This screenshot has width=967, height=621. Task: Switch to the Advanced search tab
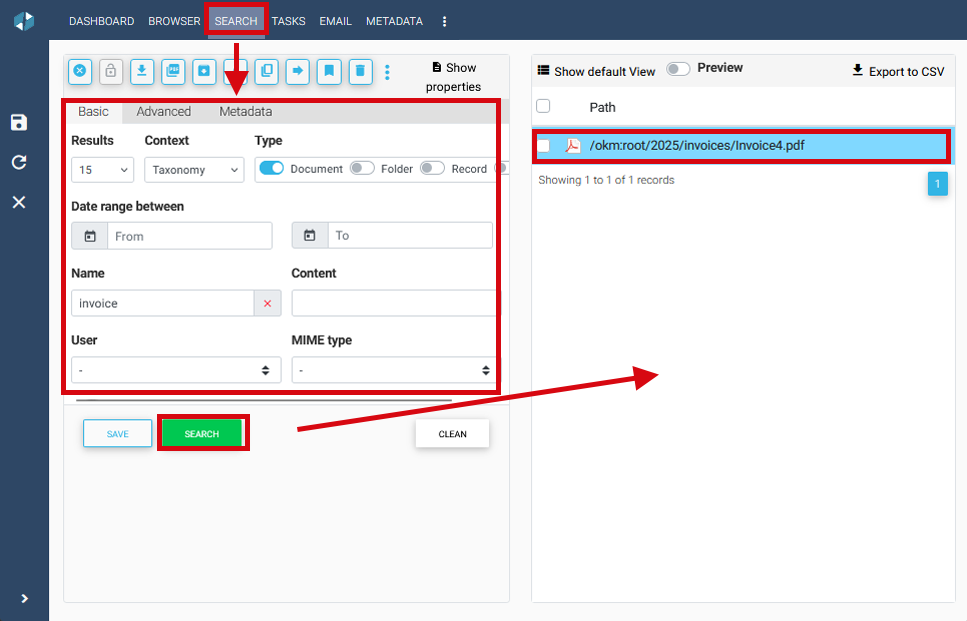click(163, 112)
